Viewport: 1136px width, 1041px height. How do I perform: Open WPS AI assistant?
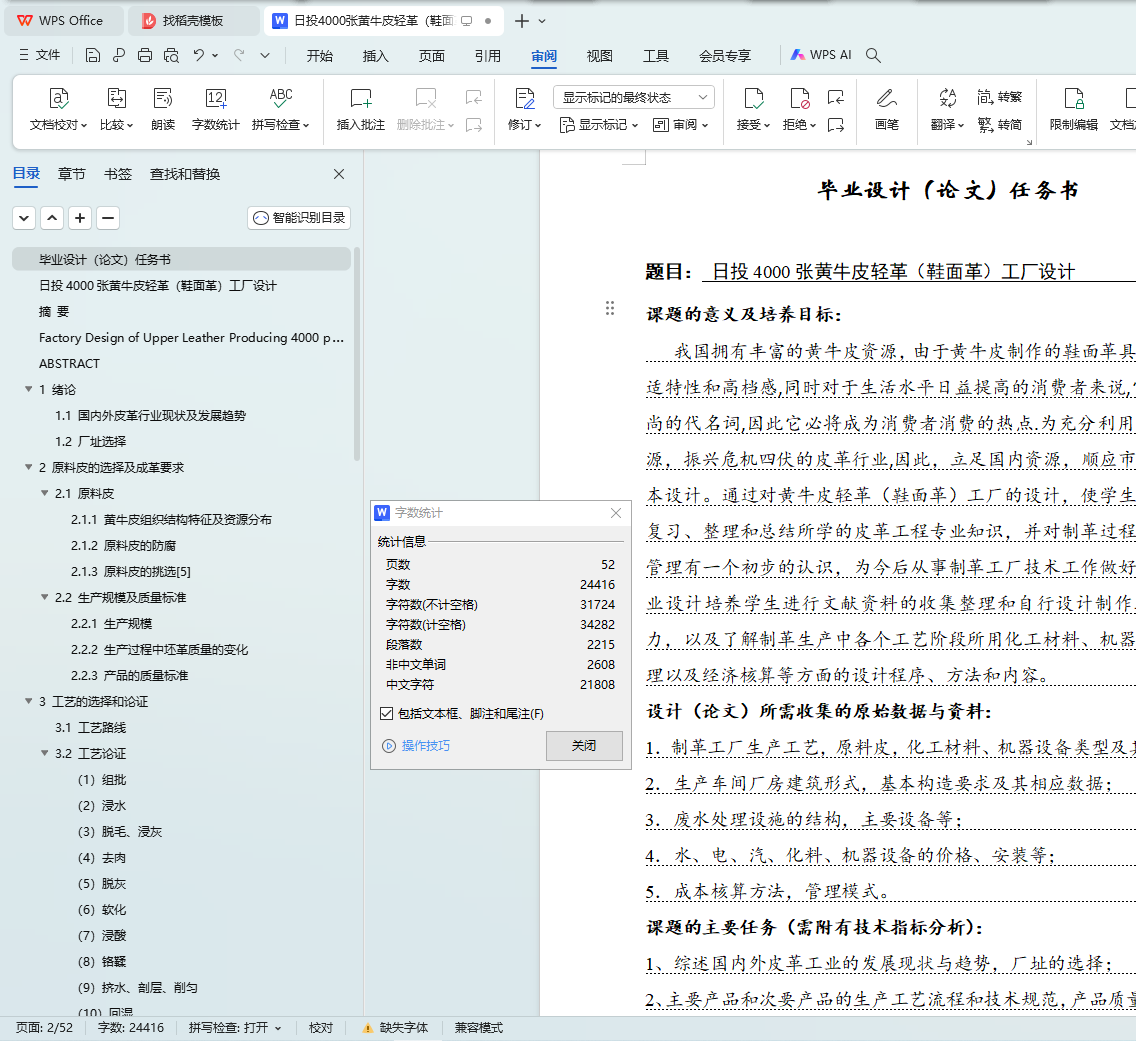pos(821,55)
